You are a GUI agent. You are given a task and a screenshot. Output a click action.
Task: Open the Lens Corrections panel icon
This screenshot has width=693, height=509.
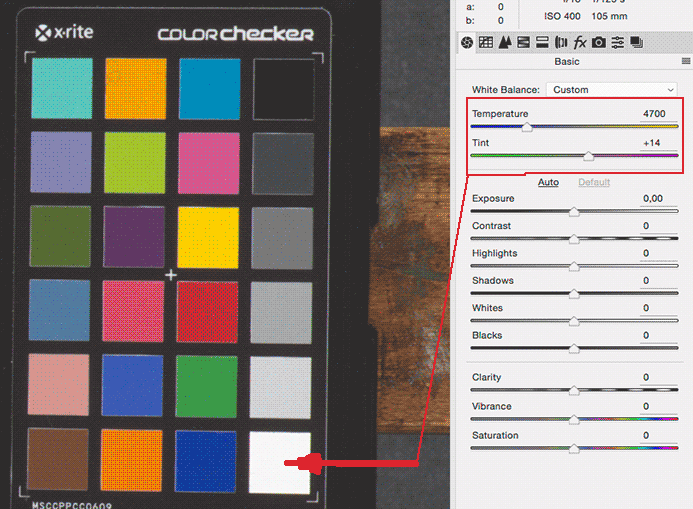point(561,42)
